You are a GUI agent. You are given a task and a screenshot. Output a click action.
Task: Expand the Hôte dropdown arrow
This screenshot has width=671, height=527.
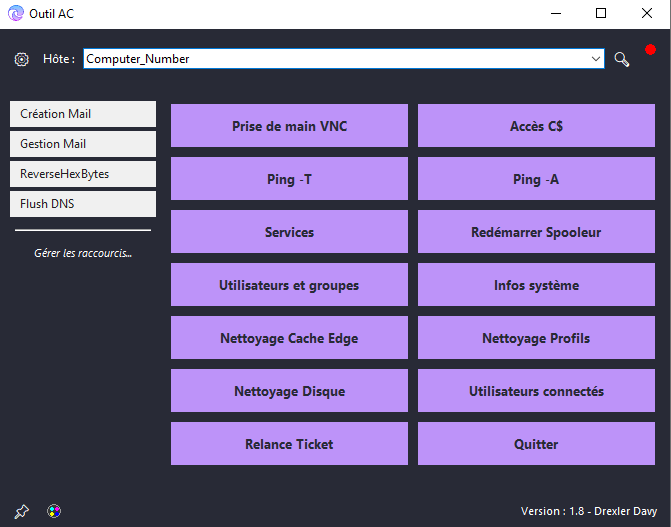pos(596,59)
